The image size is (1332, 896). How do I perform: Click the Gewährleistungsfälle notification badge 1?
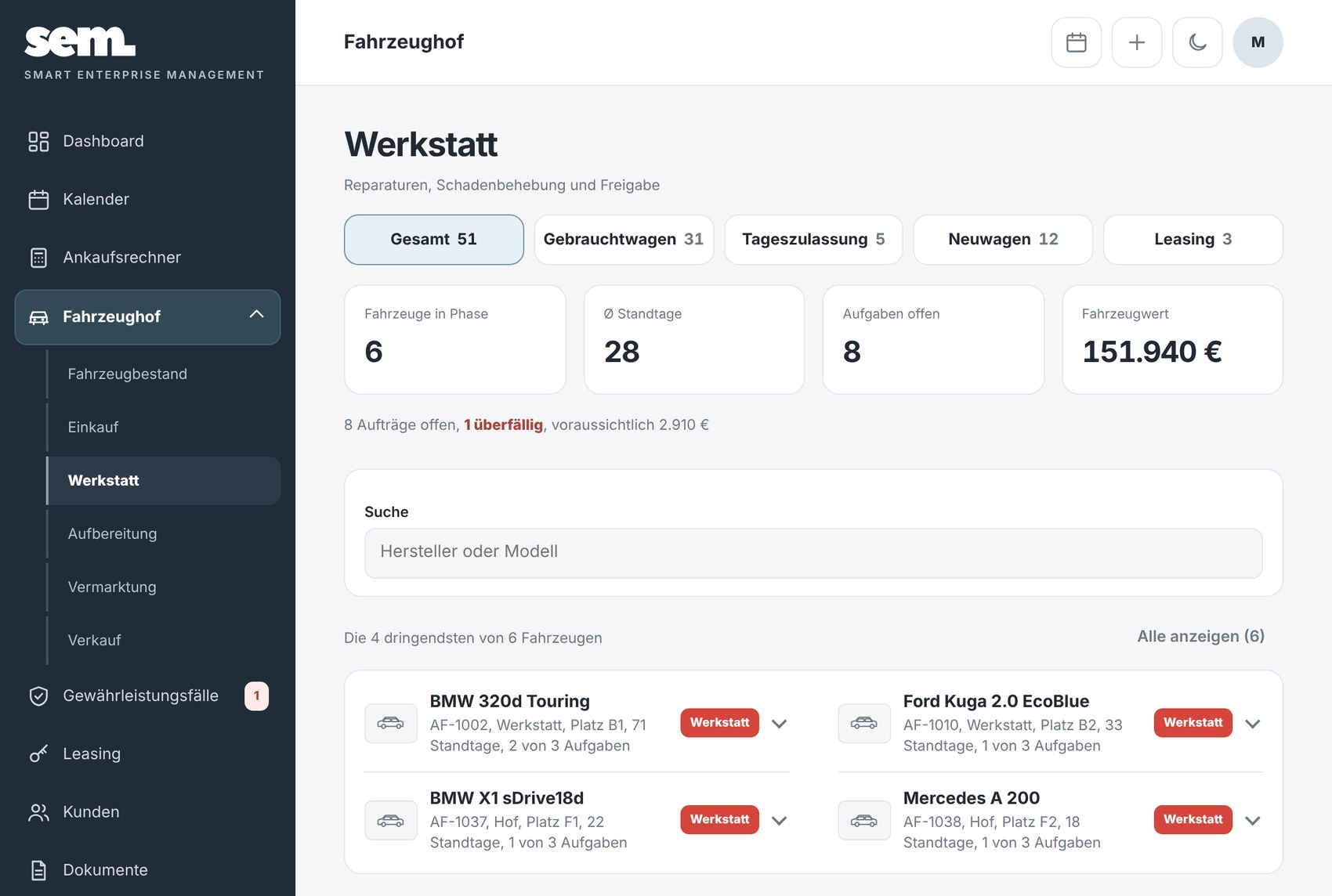256,695
